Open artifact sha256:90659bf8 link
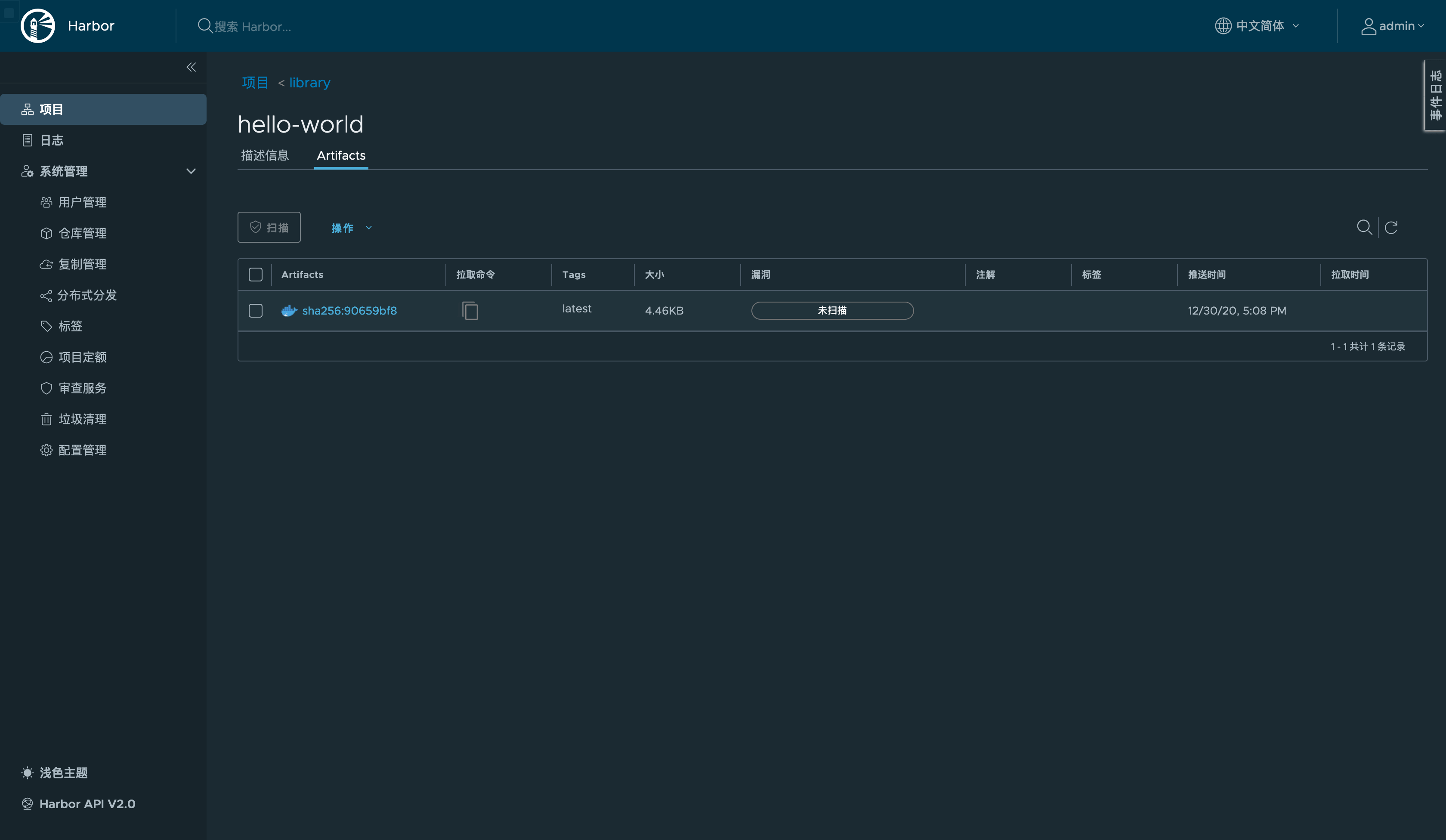The height and width of the screenshot is (840, 1446). pos(349,310)
